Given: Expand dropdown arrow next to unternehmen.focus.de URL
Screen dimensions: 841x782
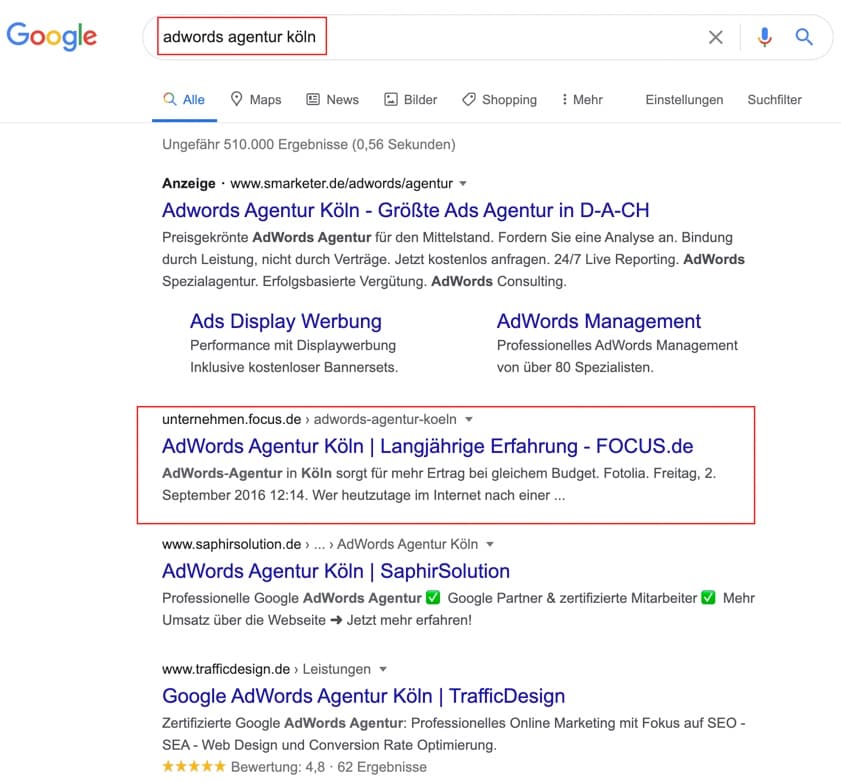Looking at the screenshot, I should pos(469,419).
